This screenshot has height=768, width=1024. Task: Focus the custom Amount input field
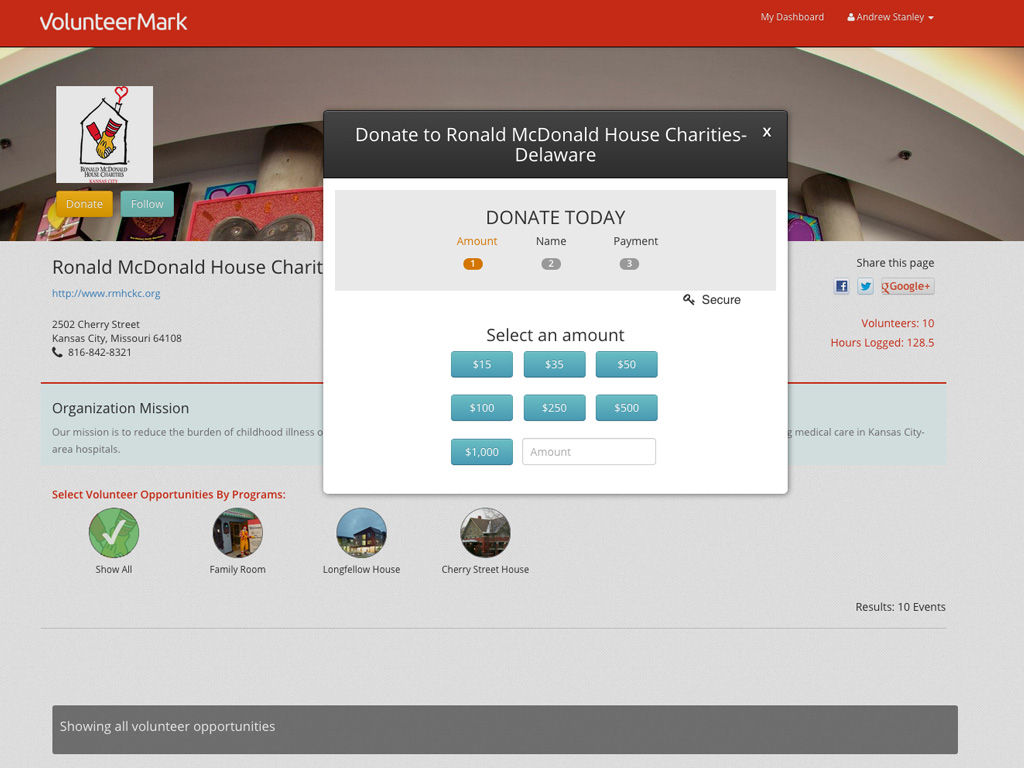(589, 452)
